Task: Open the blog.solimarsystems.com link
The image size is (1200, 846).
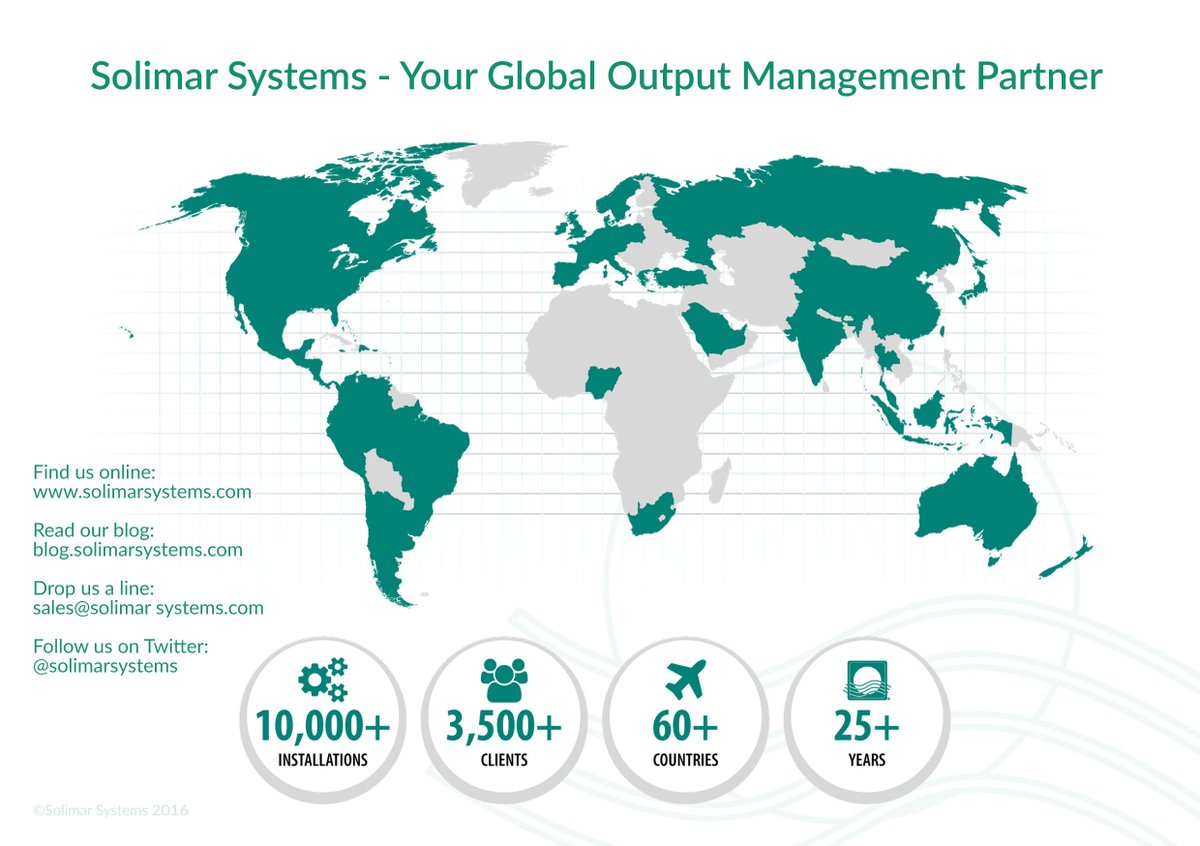Action: [x=138, y=550]
